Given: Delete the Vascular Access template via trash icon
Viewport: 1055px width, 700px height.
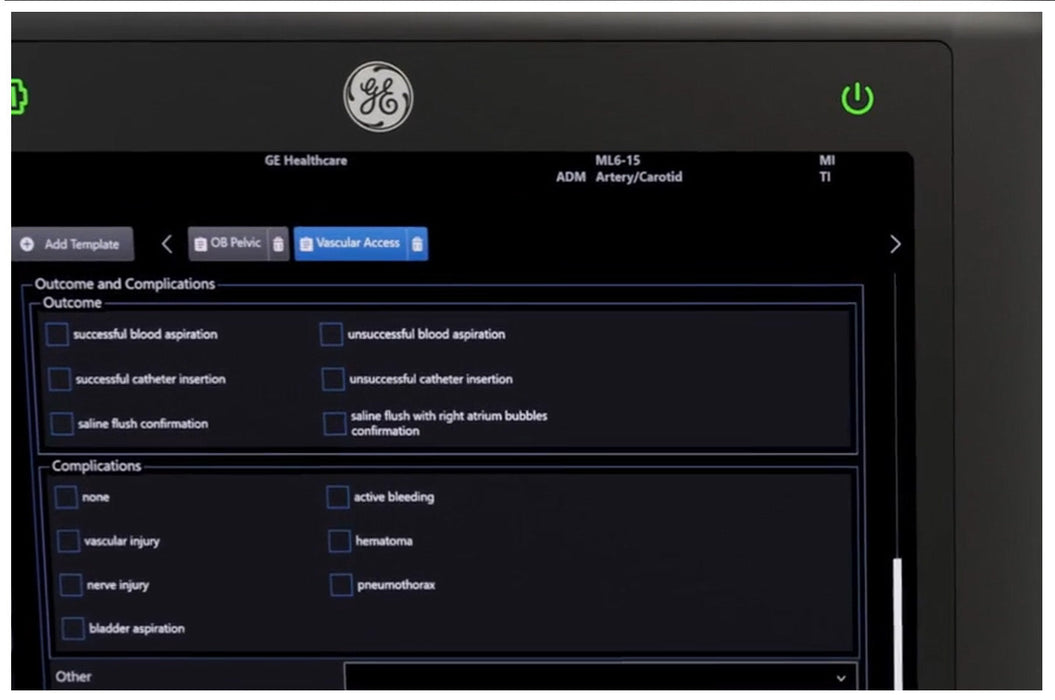Looking at the screenshot, I should click(x=417, y=244).
